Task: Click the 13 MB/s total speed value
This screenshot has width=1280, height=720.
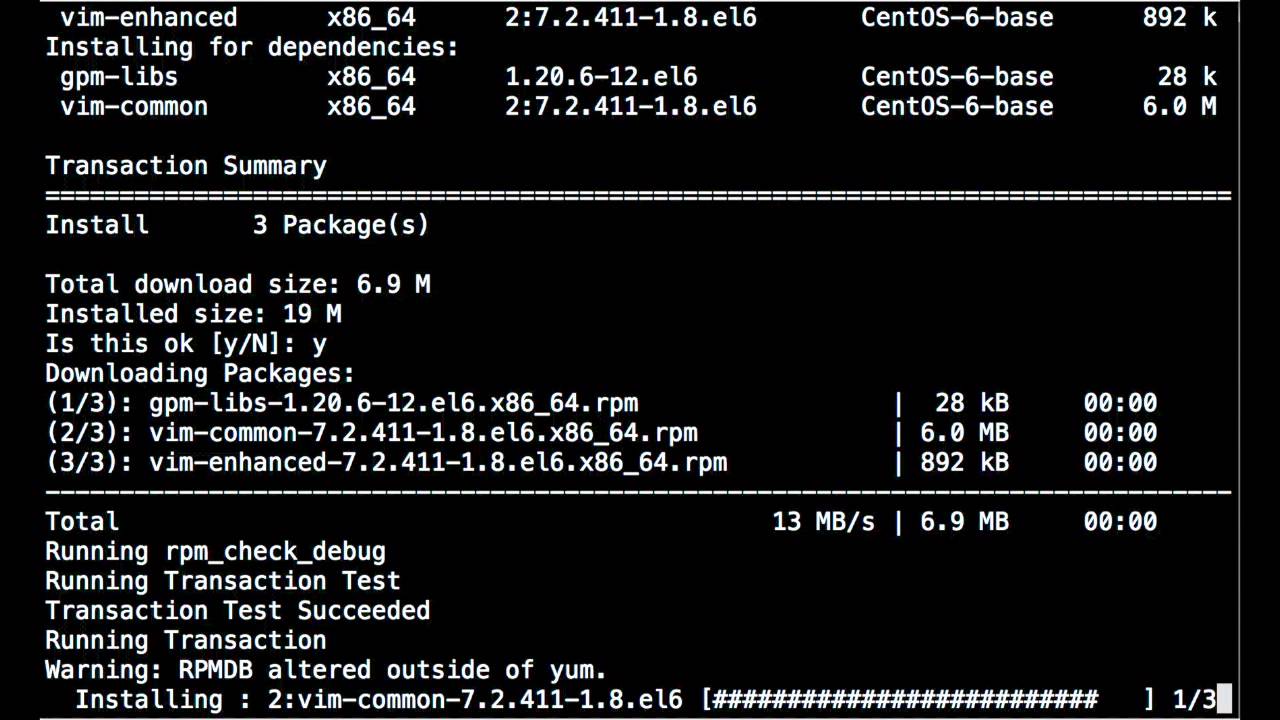Action: (x=823, y=521)
